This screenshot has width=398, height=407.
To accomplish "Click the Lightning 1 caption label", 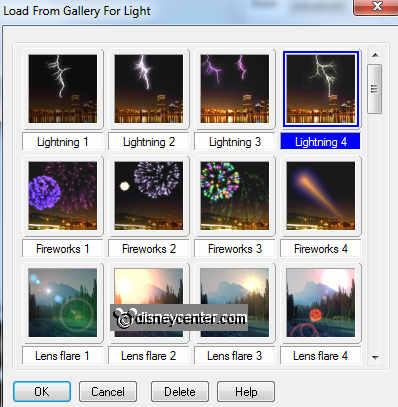I will pyautogui.click(x=63, y=142).
